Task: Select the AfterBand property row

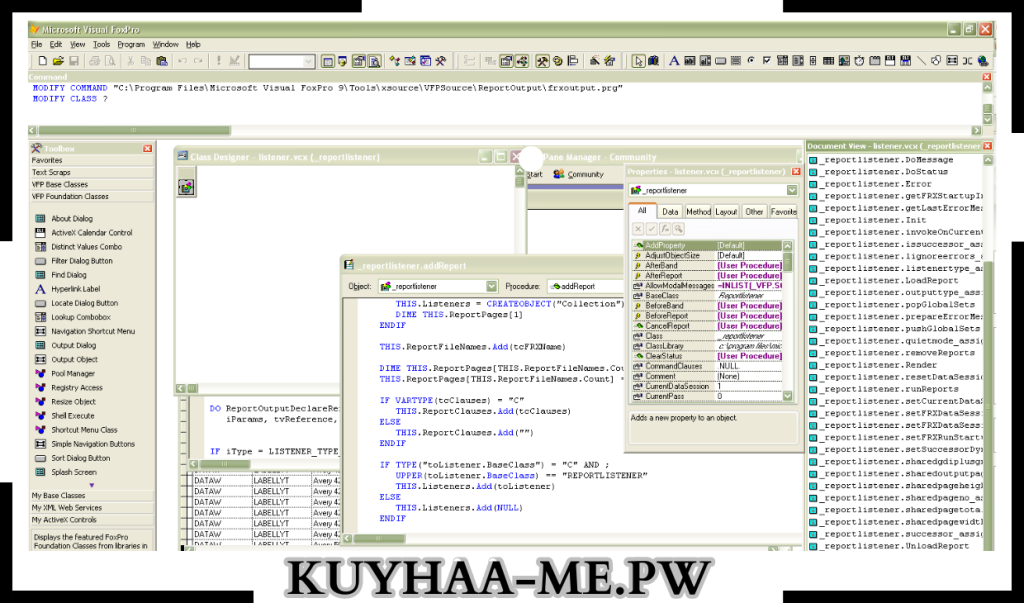Action: (x=707, y=266)
